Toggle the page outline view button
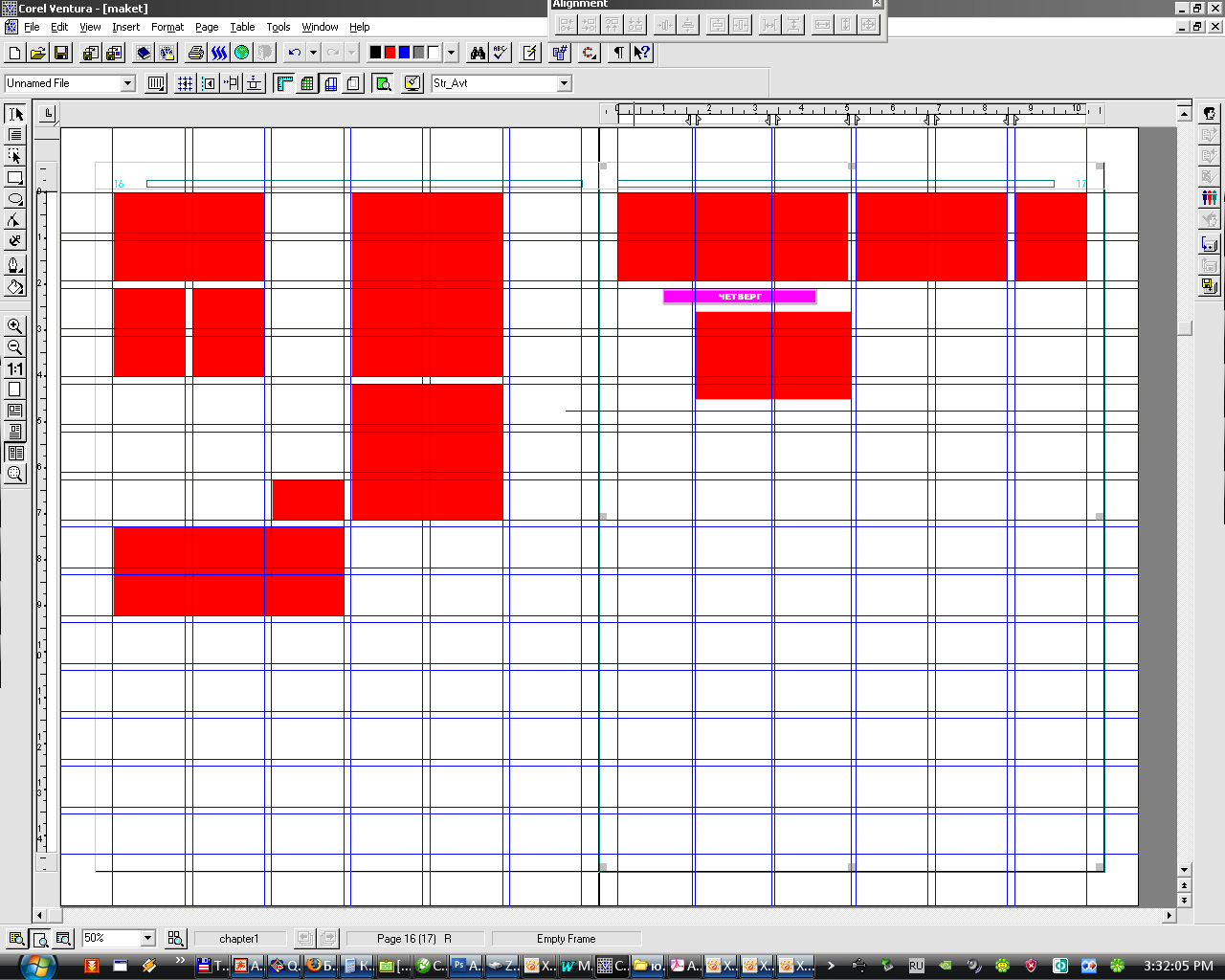Viewport: 1225px width, 980px height. pos(353,83)
